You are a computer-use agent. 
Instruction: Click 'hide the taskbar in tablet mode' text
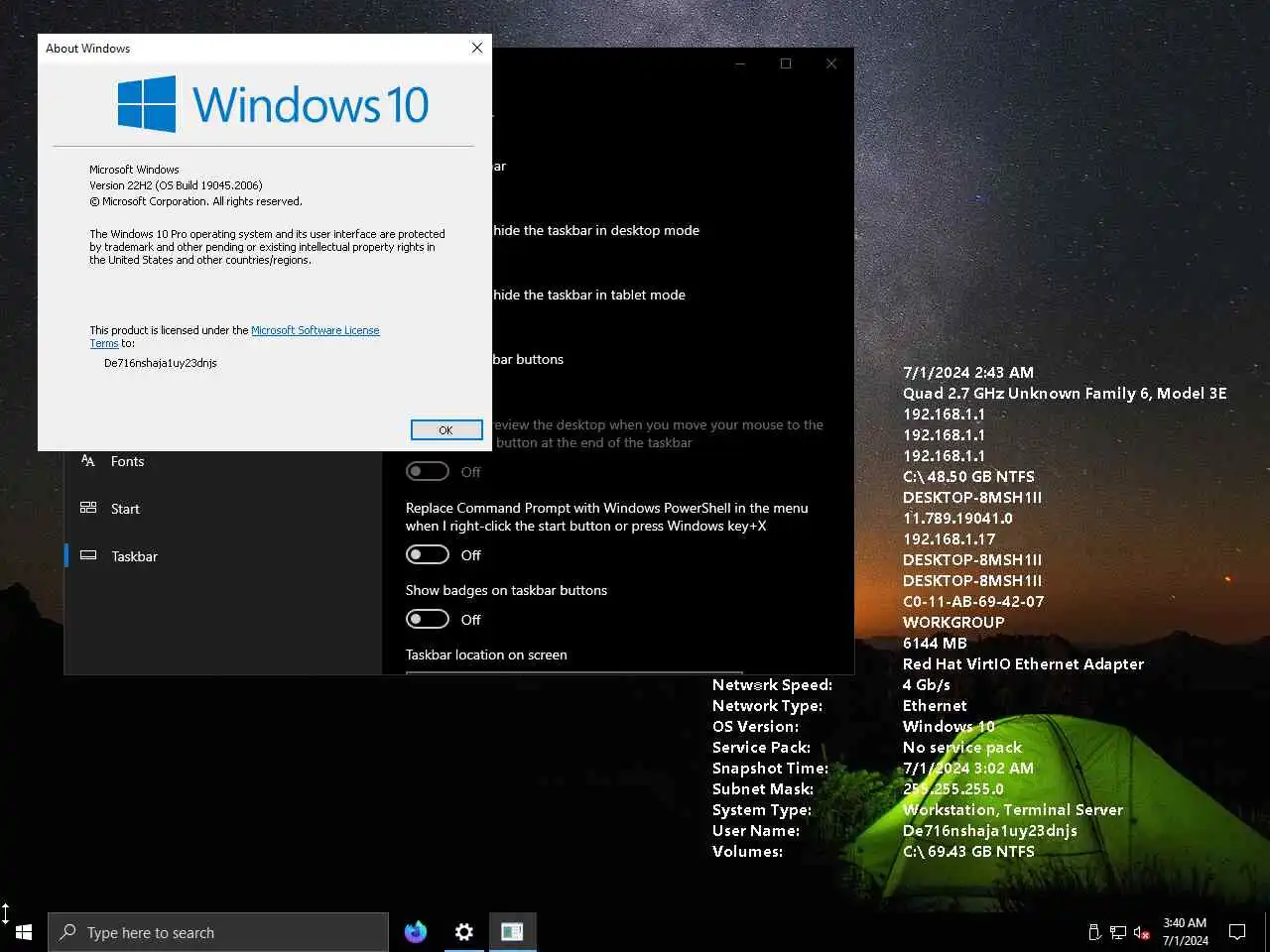589,295
